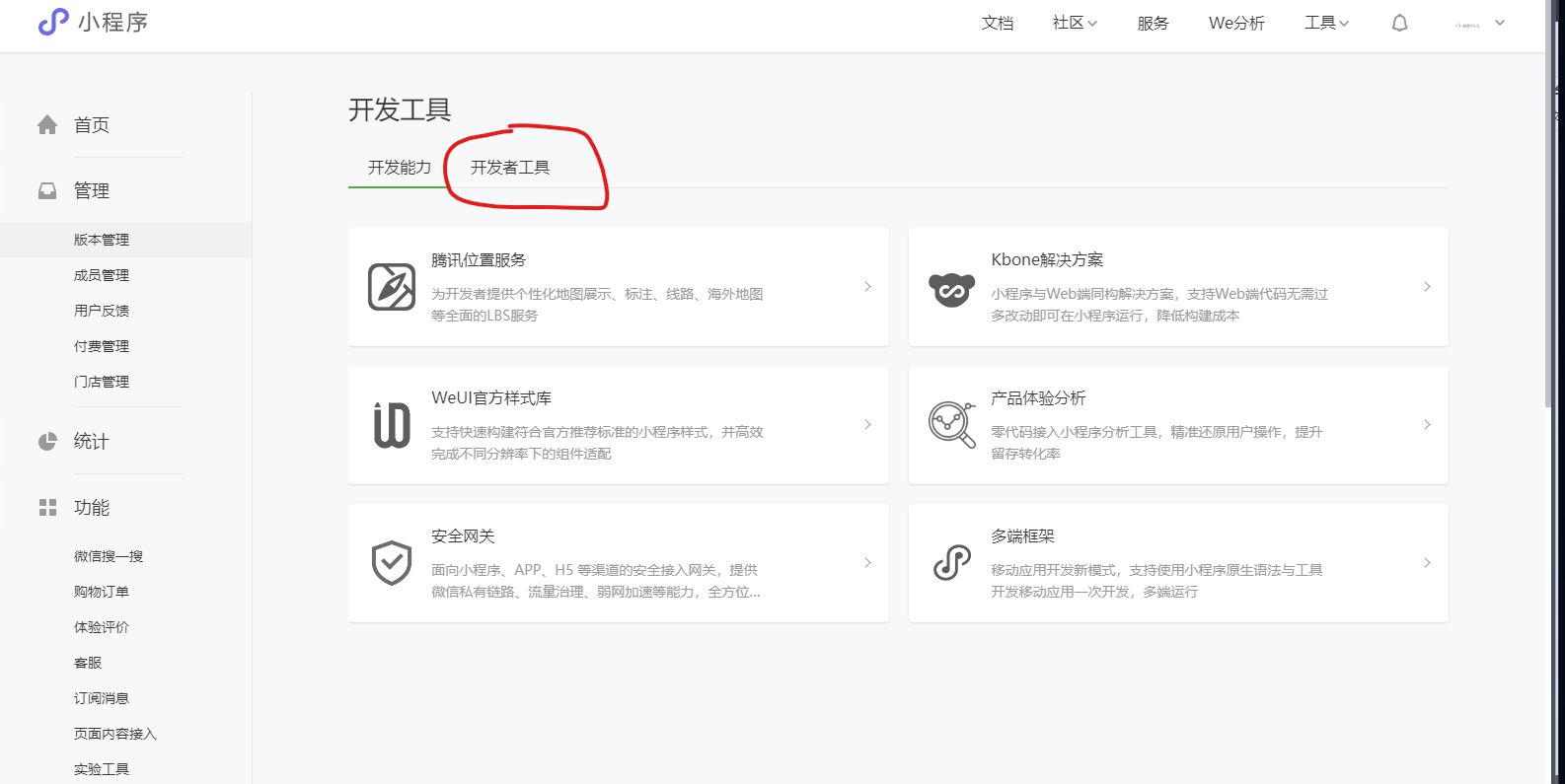Click the 安全网关 card title
Screen dimensions: 1565x784
click(x=463, y=536)
